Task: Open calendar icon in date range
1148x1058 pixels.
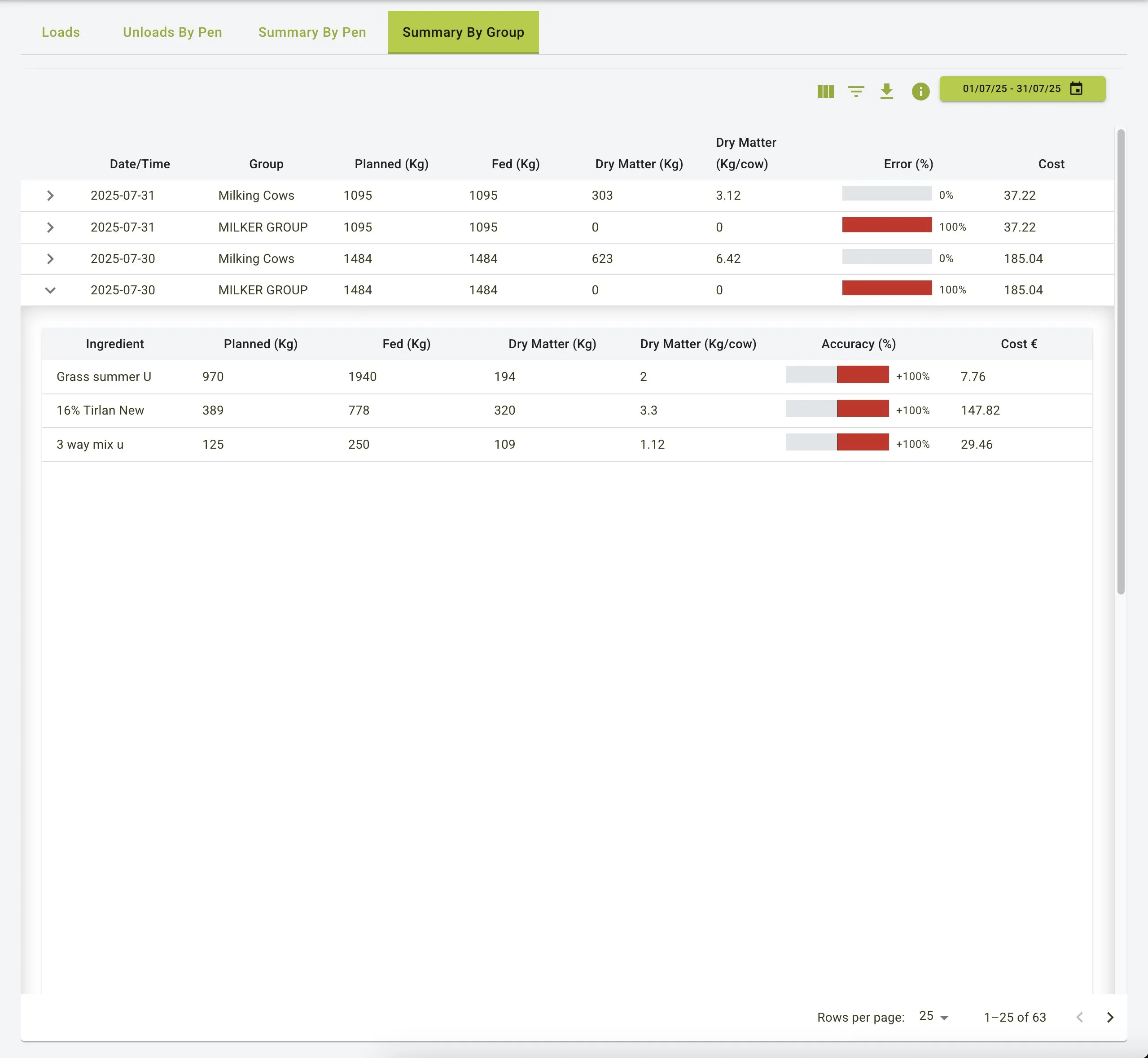Action: (1076, 89)
